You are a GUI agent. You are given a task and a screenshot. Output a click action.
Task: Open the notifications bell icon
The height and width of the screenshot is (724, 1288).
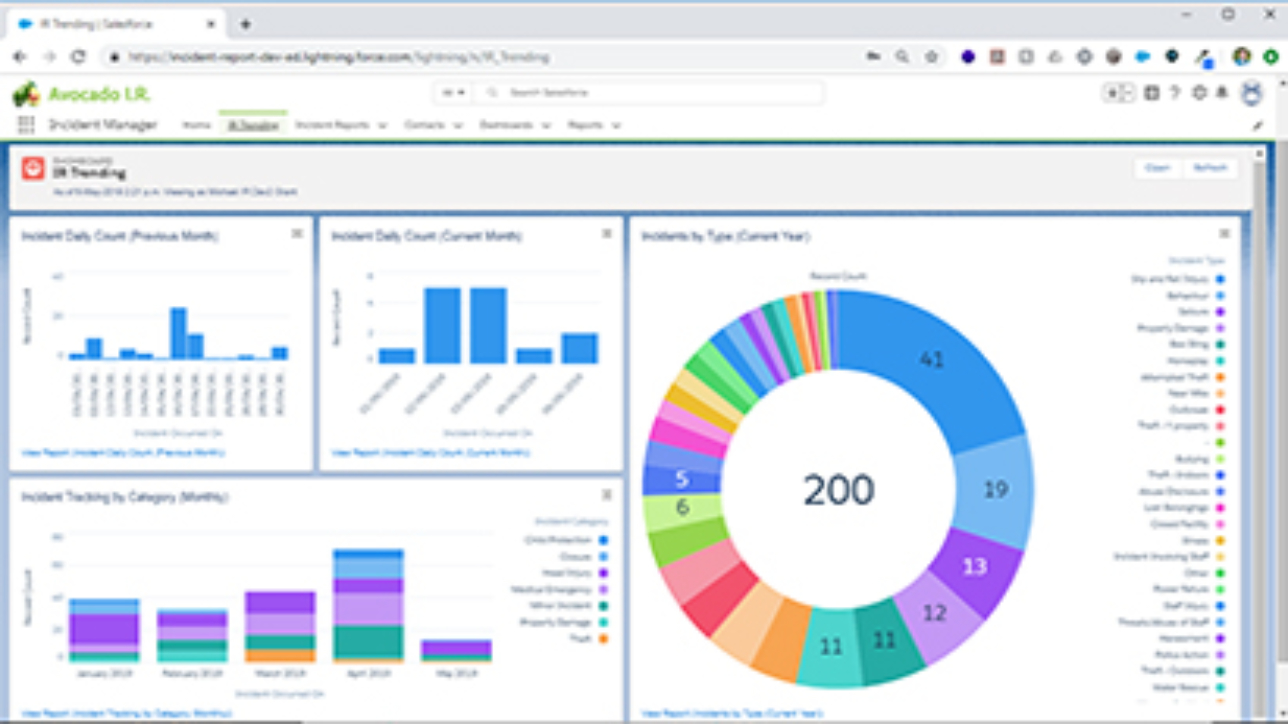(1221, 93)
